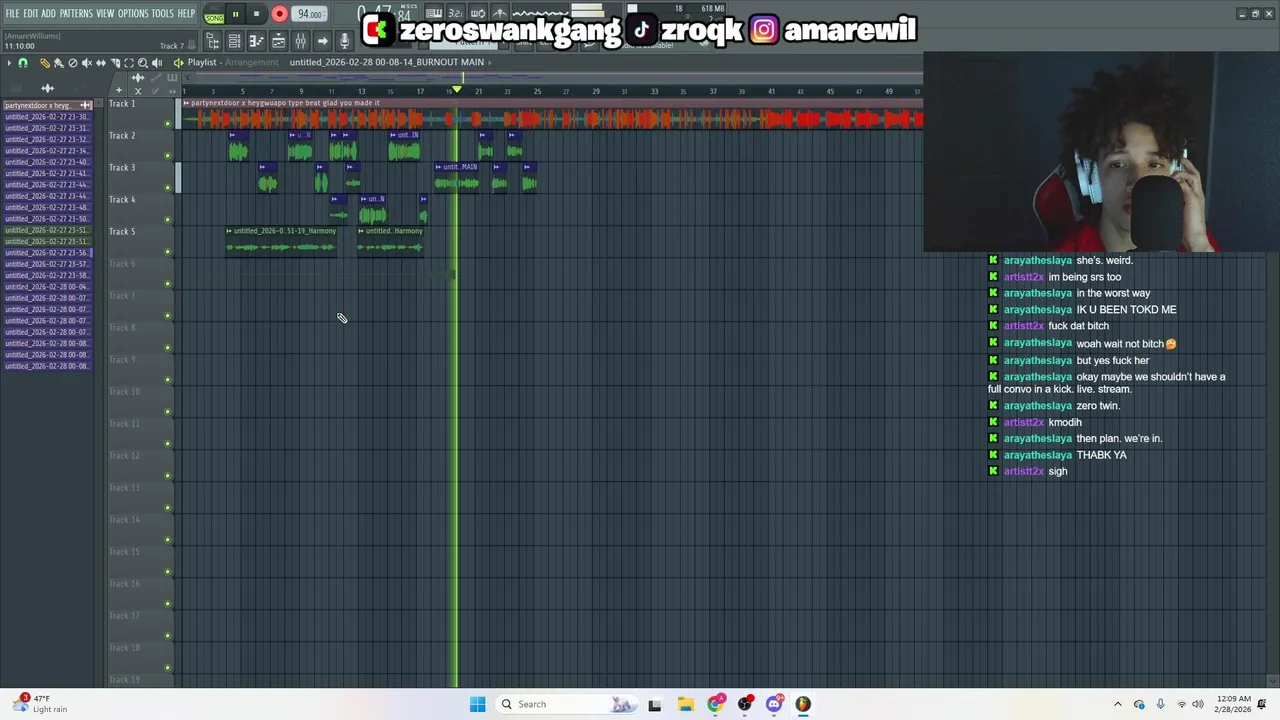The image size is (1280, 720).
Task: Select the Zoom magnifier tool
Action: (x=142, y=63)
